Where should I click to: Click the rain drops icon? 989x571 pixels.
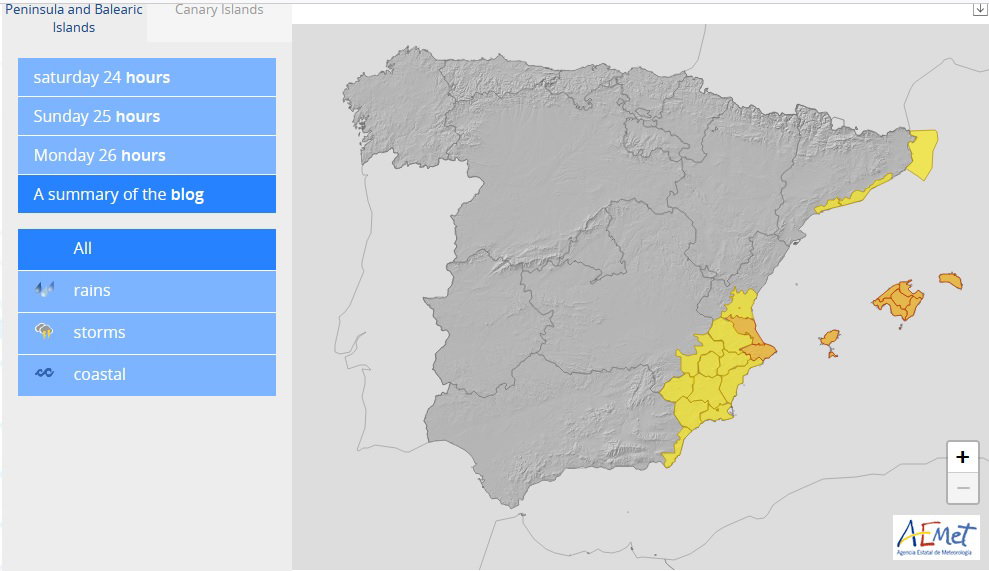tap(44, 290)
